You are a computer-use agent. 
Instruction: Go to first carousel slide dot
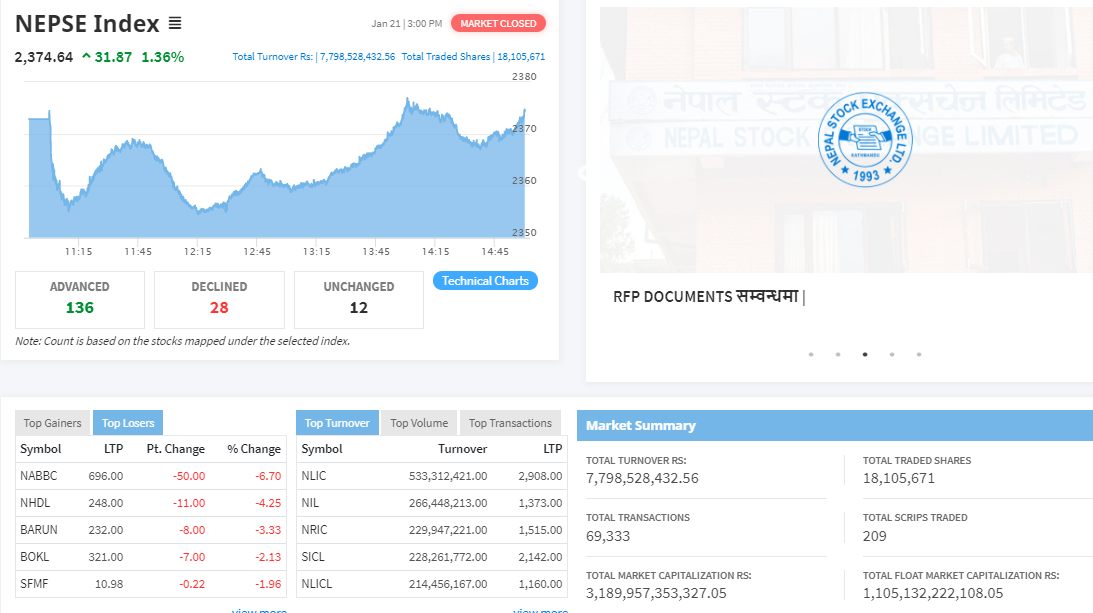click(811, 354)
